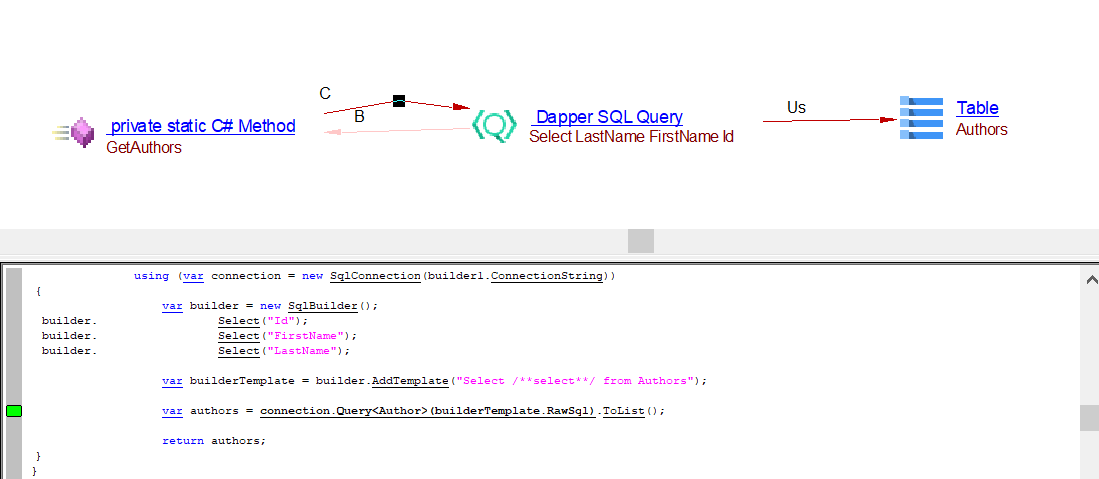The image size is (1099, 479).
Task: Click the ToList call in the code
Action: (x=623, y=411)
